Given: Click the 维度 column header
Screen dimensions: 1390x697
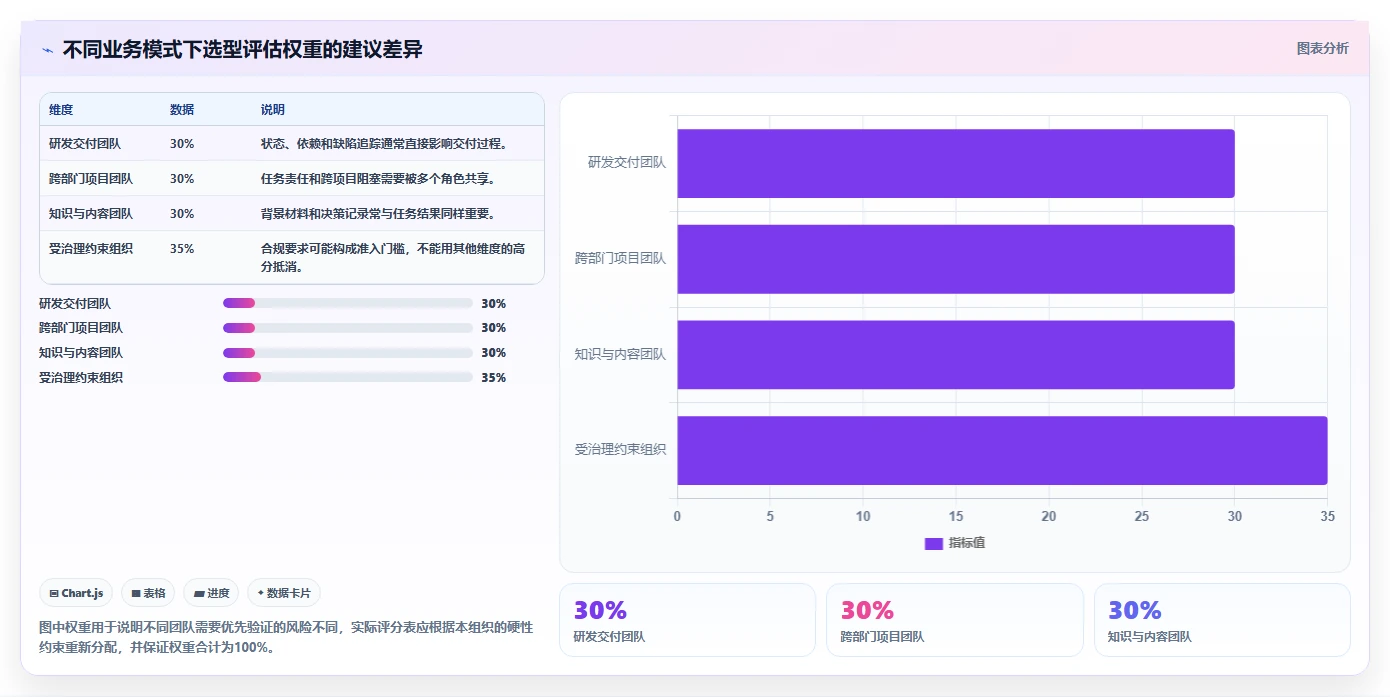Looking at the screenshot, I should point(61,110).
